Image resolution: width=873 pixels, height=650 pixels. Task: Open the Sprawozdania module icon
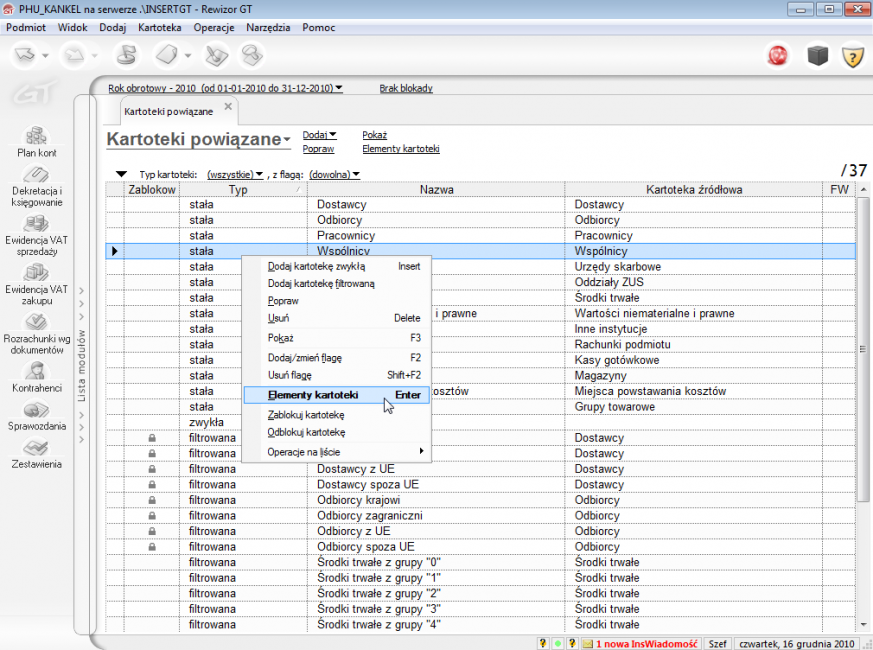[37, 411]
